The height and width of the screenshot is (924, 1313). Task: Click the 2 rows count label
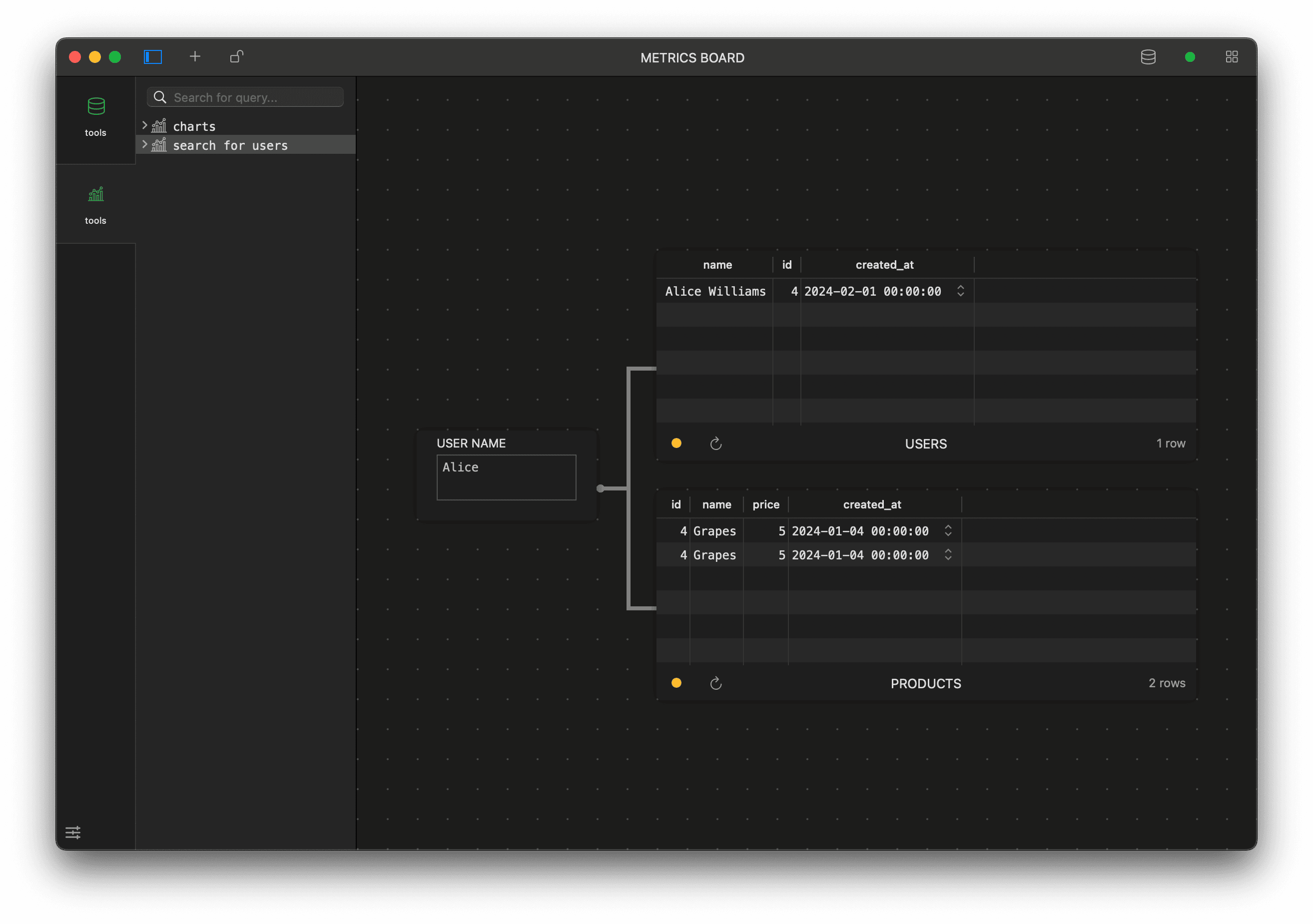coord(1167,683)
